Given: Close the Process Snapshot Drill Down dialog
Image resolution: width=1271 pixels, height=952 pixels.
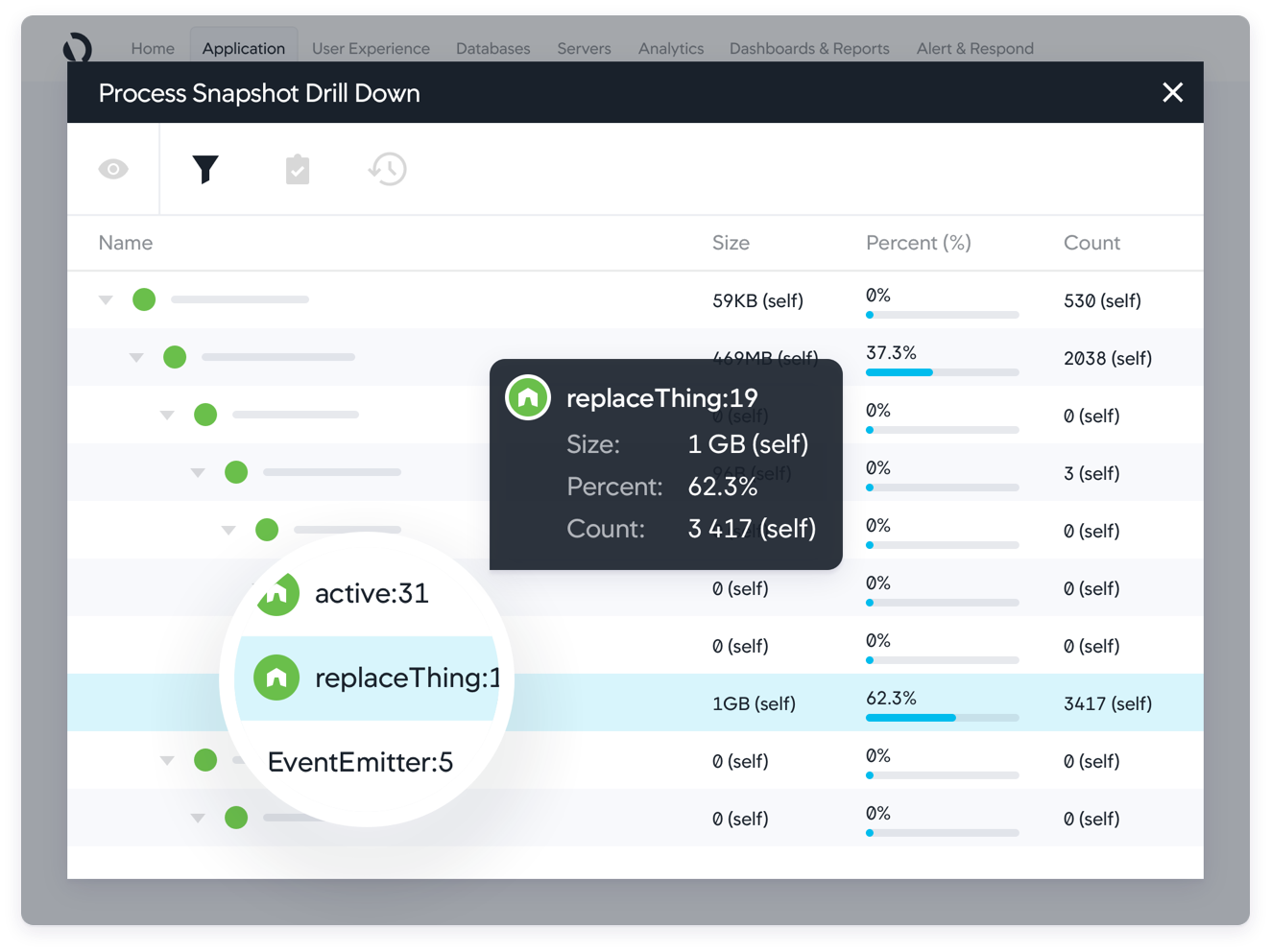Looking at the screenshot, I should pos(1172,92).
